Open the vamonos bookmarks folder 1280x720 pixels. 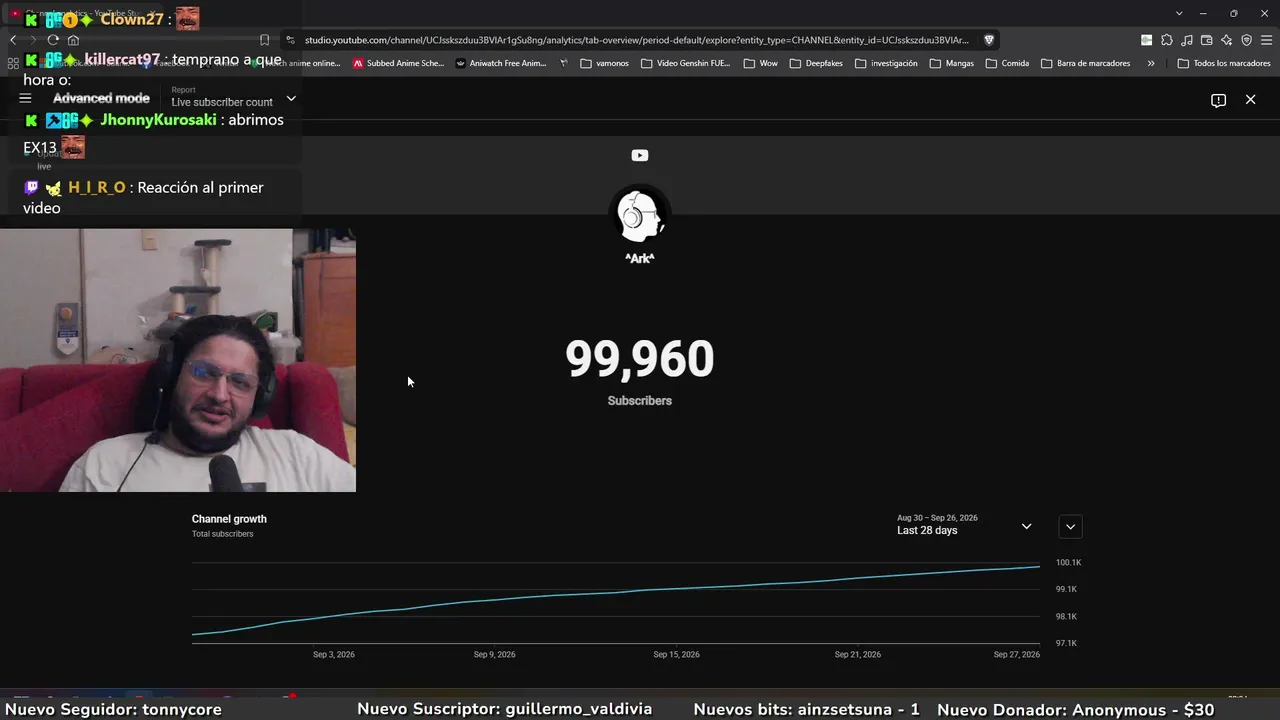604,63
